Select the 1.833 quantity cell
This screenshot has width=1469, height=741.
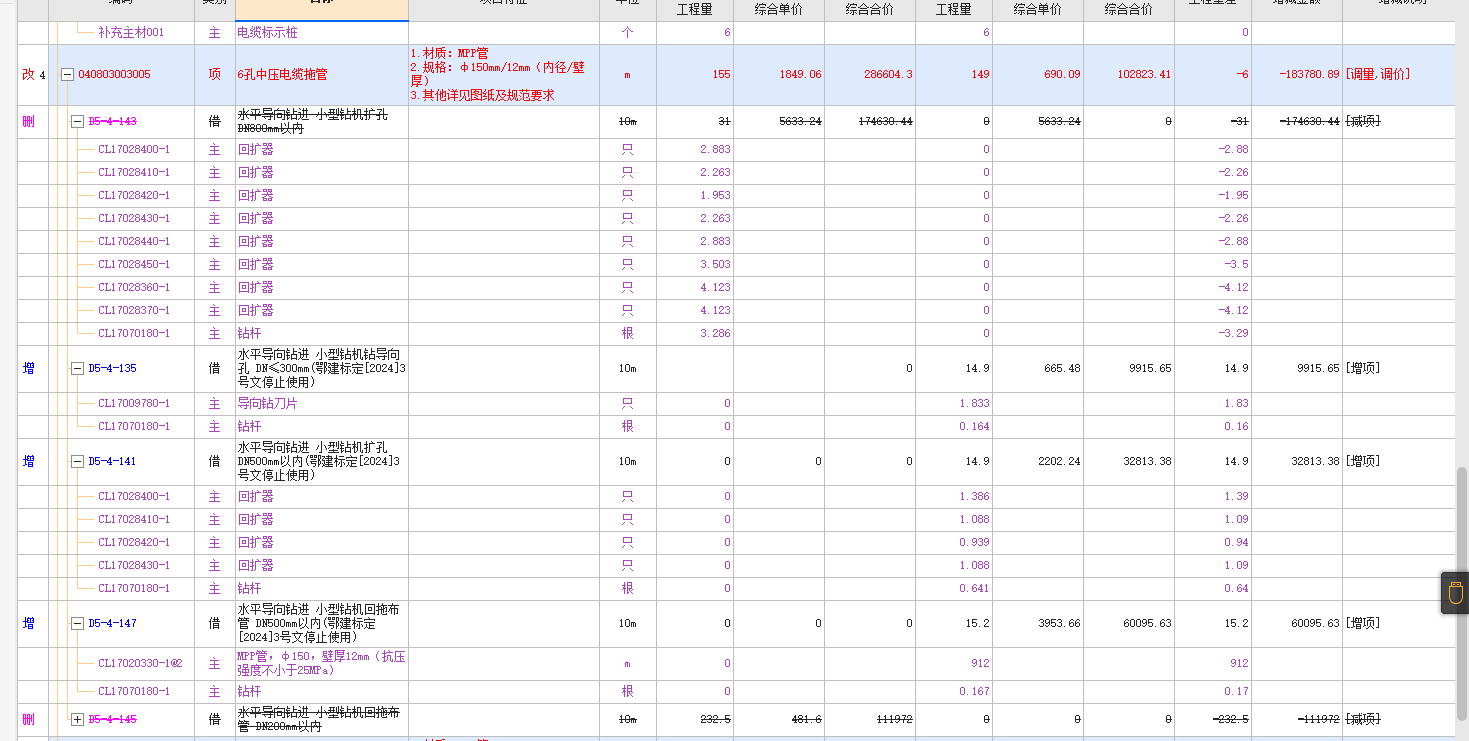point(954,404)
